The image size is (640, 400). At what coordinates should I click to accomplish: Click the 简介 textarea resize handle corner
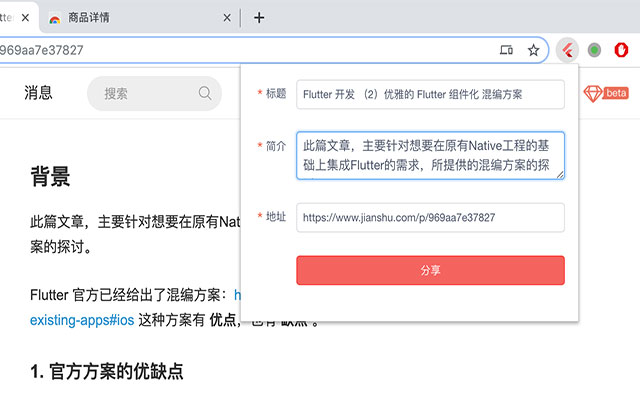point(560,175)
